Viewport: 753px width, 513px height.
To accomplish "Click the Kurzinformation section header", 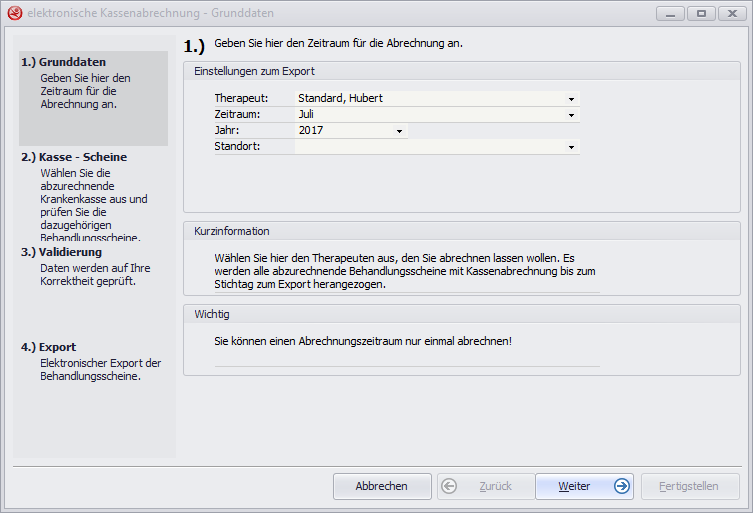I will coord(231,231).
